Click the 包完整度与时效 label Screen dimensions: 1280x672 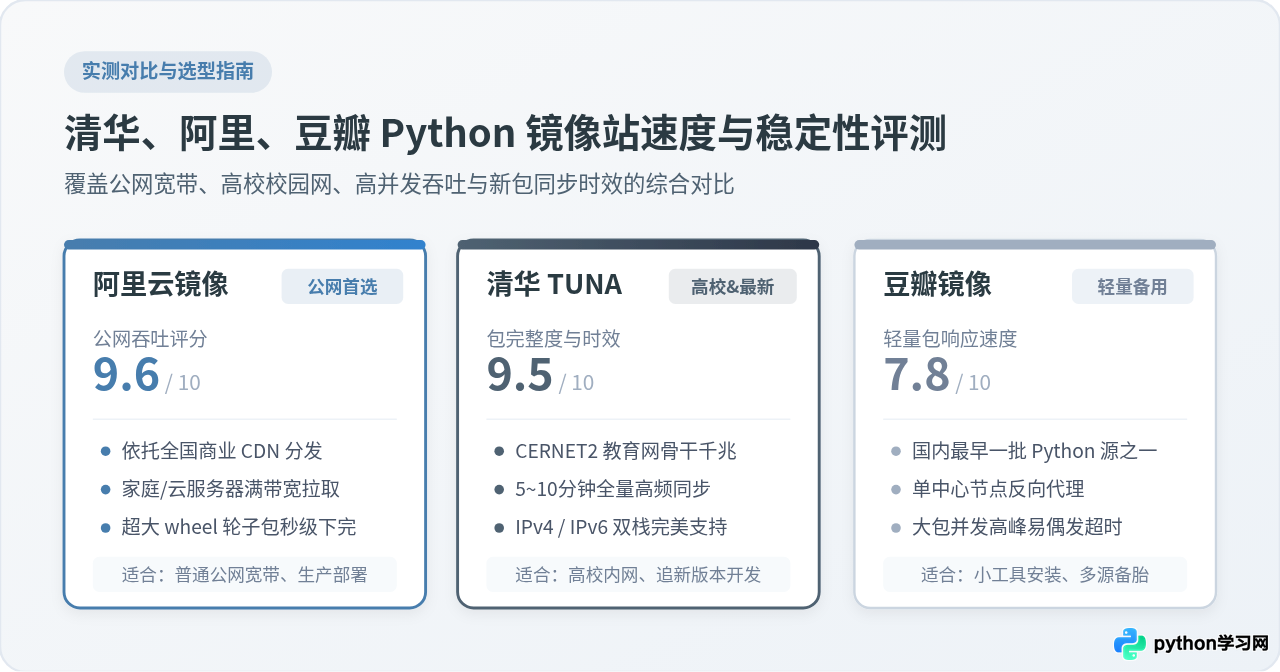(553, 339)
